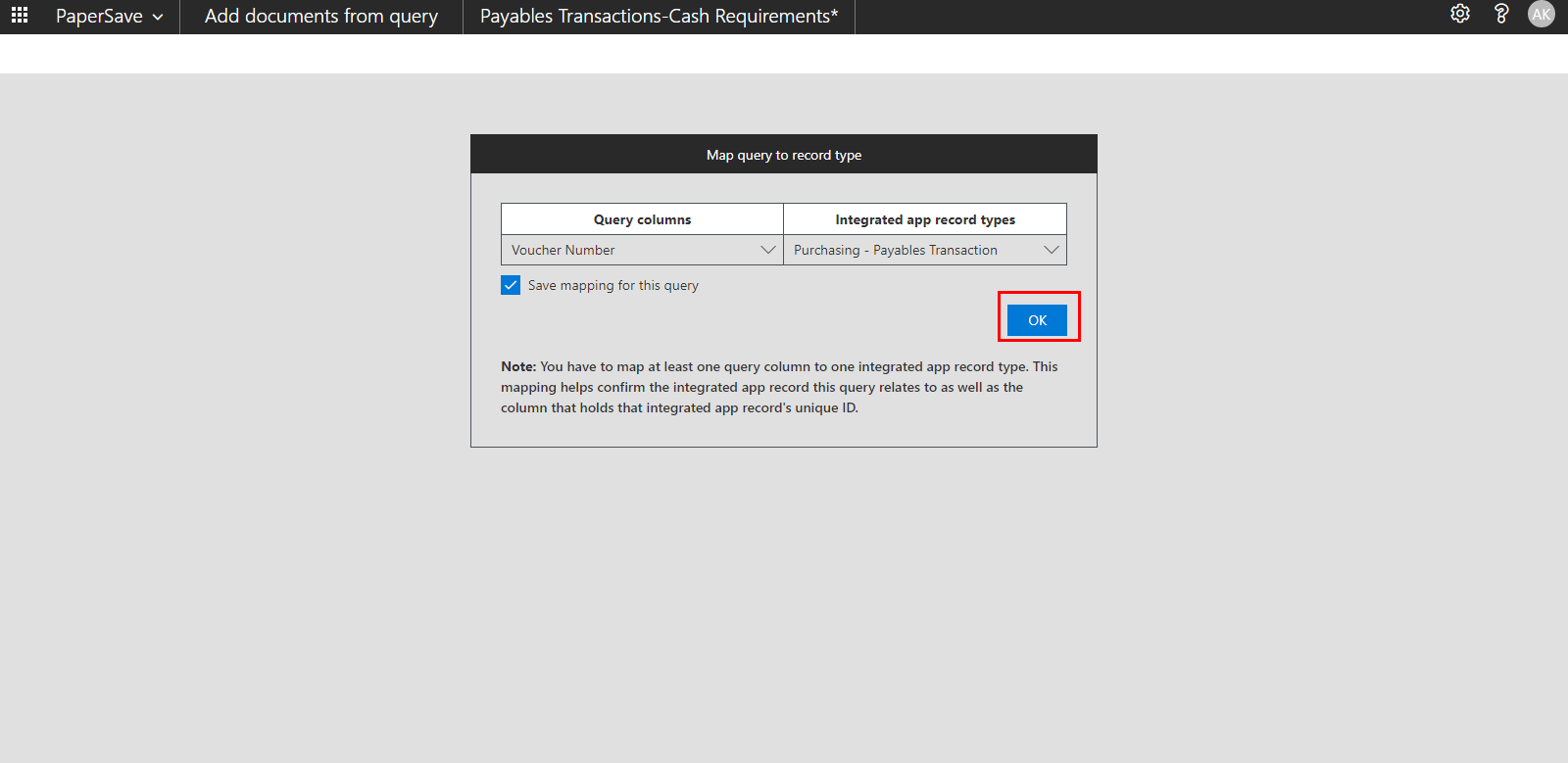The width and height of the screenshot is (1568, 763).
Task: Uncheck the Save mapping for this query checkbox
Action: pos(511,285)
